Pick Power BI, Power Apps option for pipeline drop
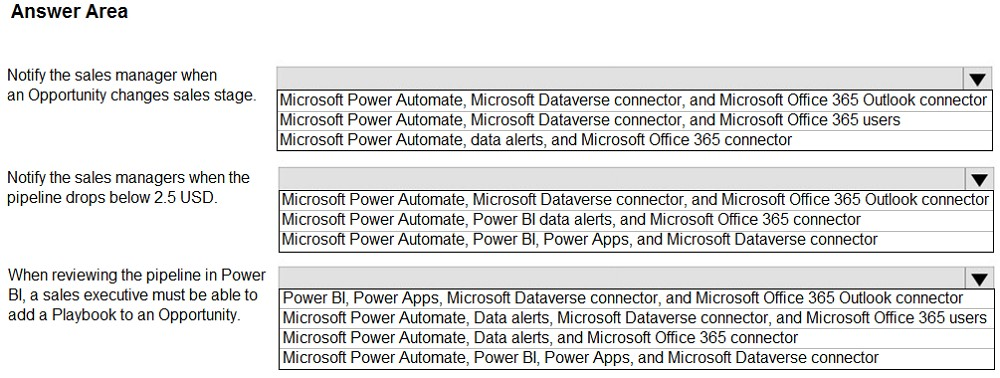This screenshot has width=1000, height=378. (635, 239)
